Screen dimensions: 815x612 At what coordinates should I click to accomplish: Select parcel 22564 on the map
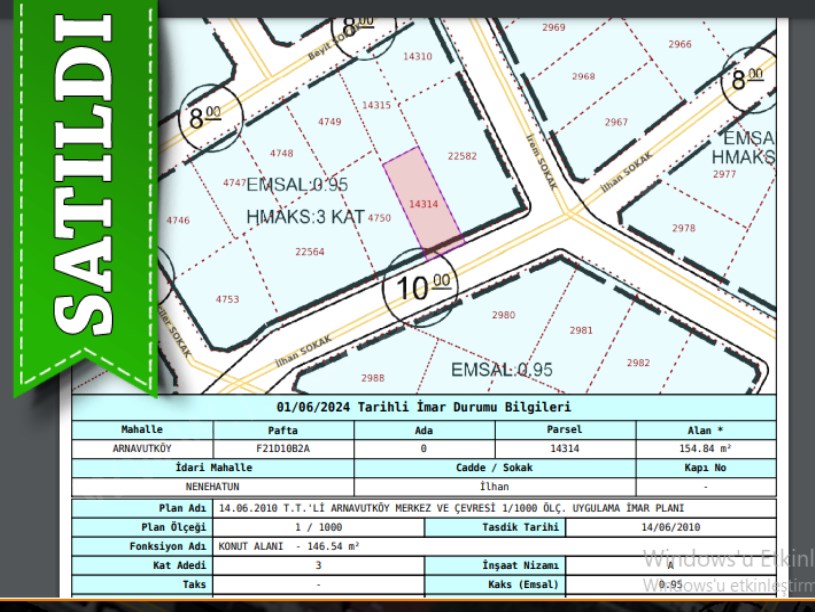tap(310, 252)
